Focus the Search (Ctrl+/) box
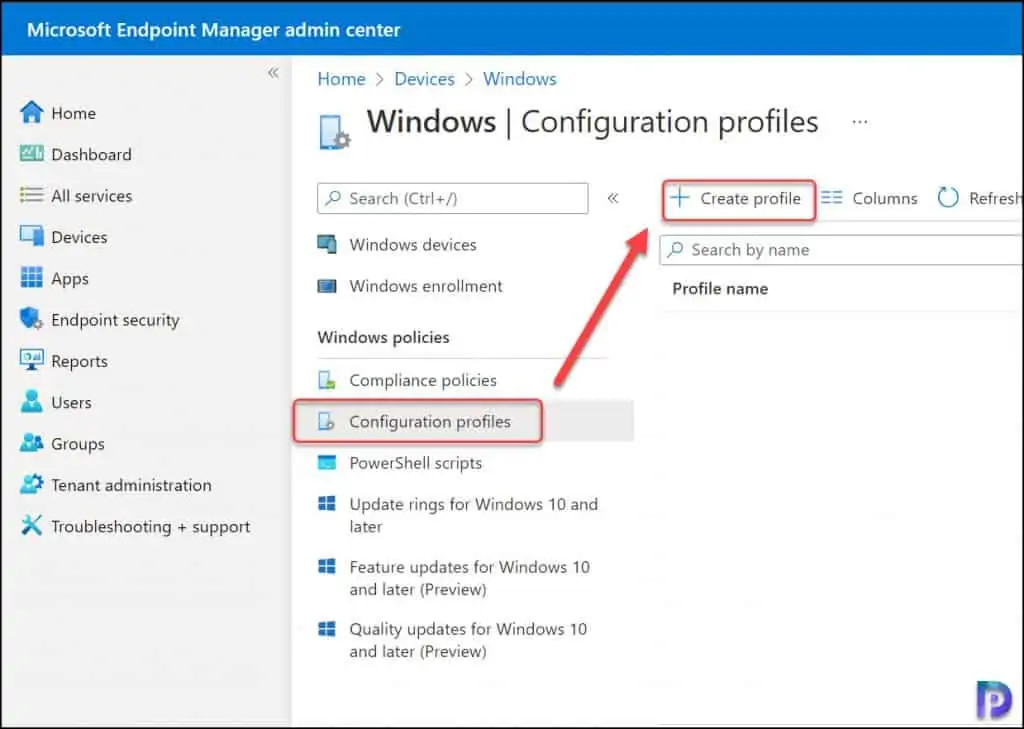This screenshot has height=729, width=1024. [453, 198]
